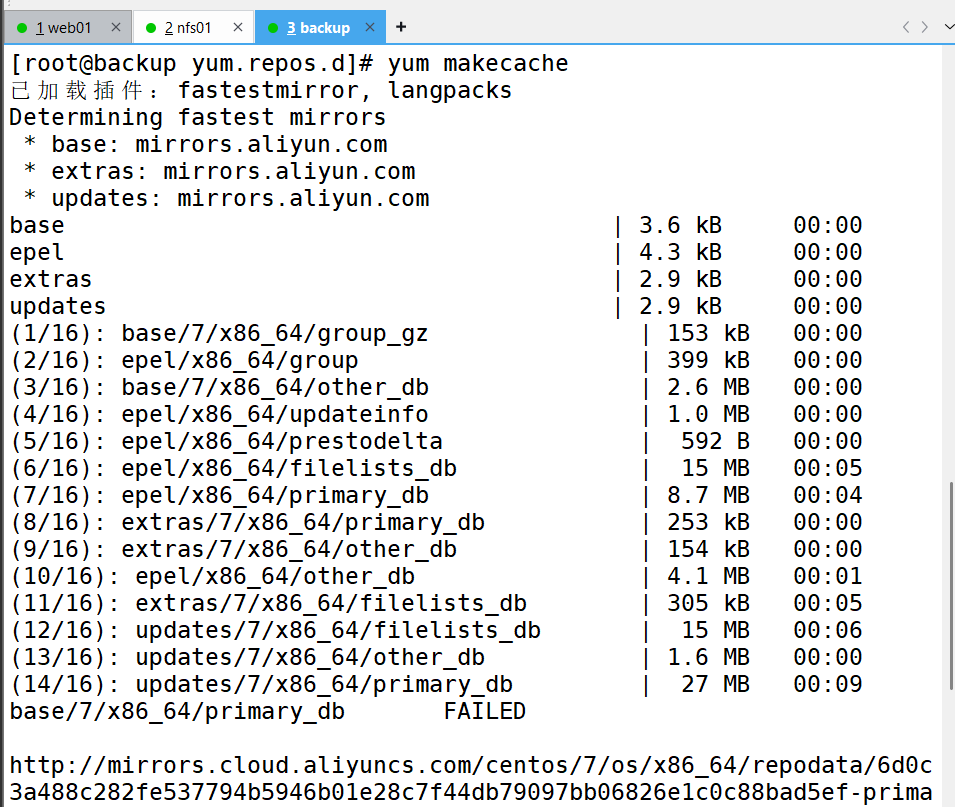955x807 pixels.
Task: Click green status dot on backup tab
Action: click(x=273, y=28)
